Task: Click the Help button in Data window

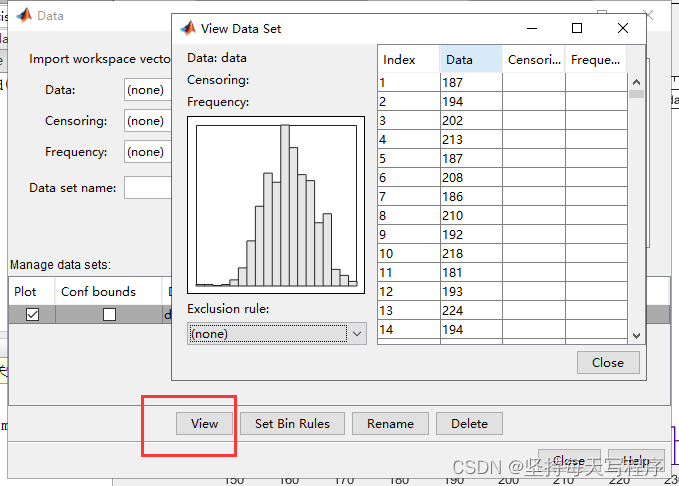Action: 636,460
